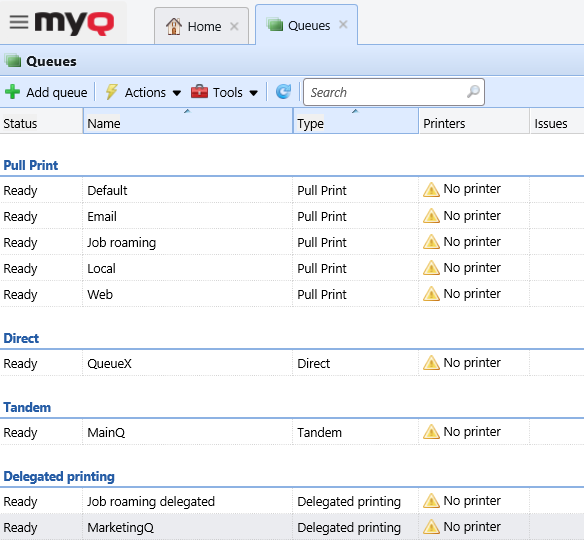Click the green plus Add queue icon
Screen dimensions: 584x549
(13, 92)
